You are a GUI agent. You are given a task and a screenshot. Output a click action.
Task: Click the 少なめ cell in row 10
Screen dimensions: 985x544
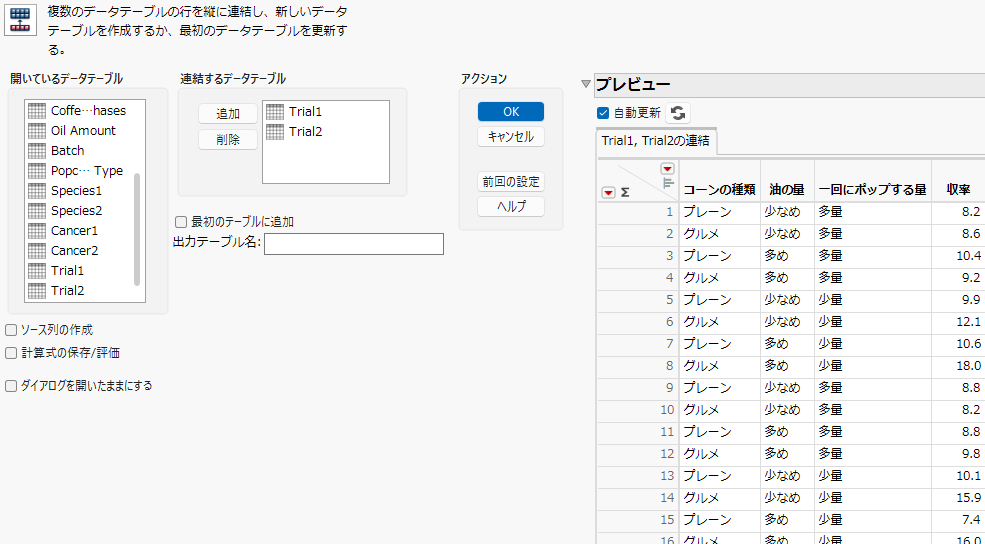click(x=787, y=410)
